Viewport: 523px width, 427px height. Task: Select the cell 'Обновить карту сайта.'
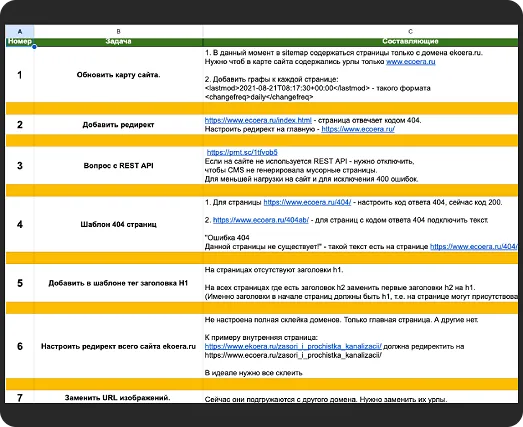[118, 75]
